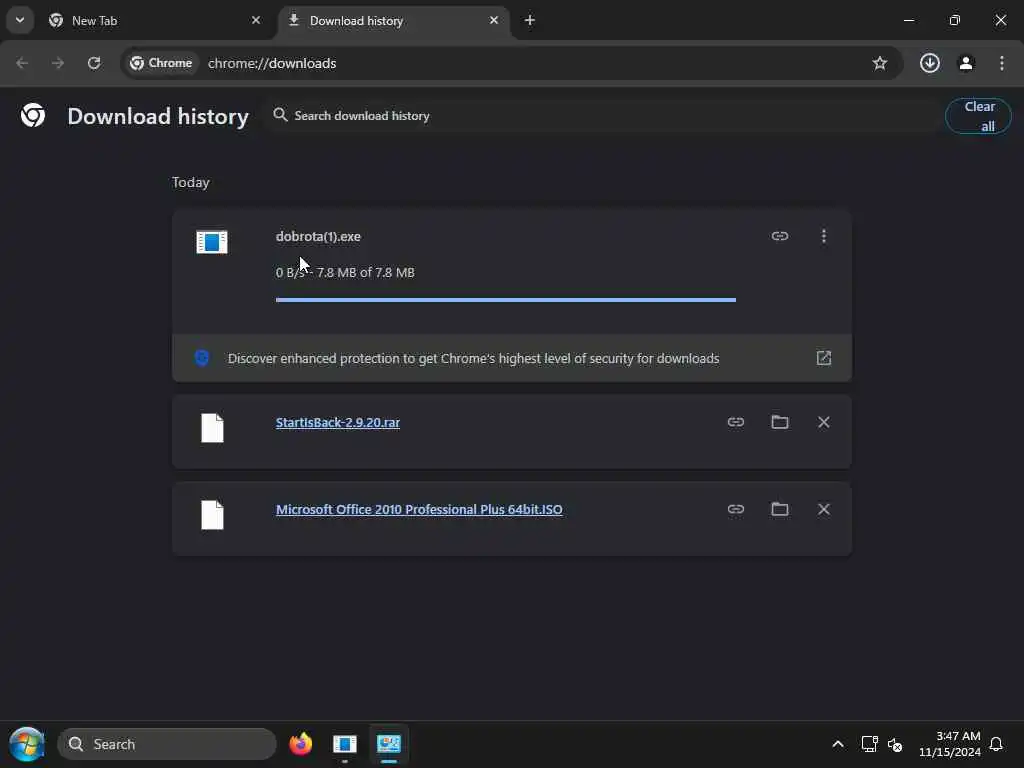Go back to previous page

[x=22, y=63]
